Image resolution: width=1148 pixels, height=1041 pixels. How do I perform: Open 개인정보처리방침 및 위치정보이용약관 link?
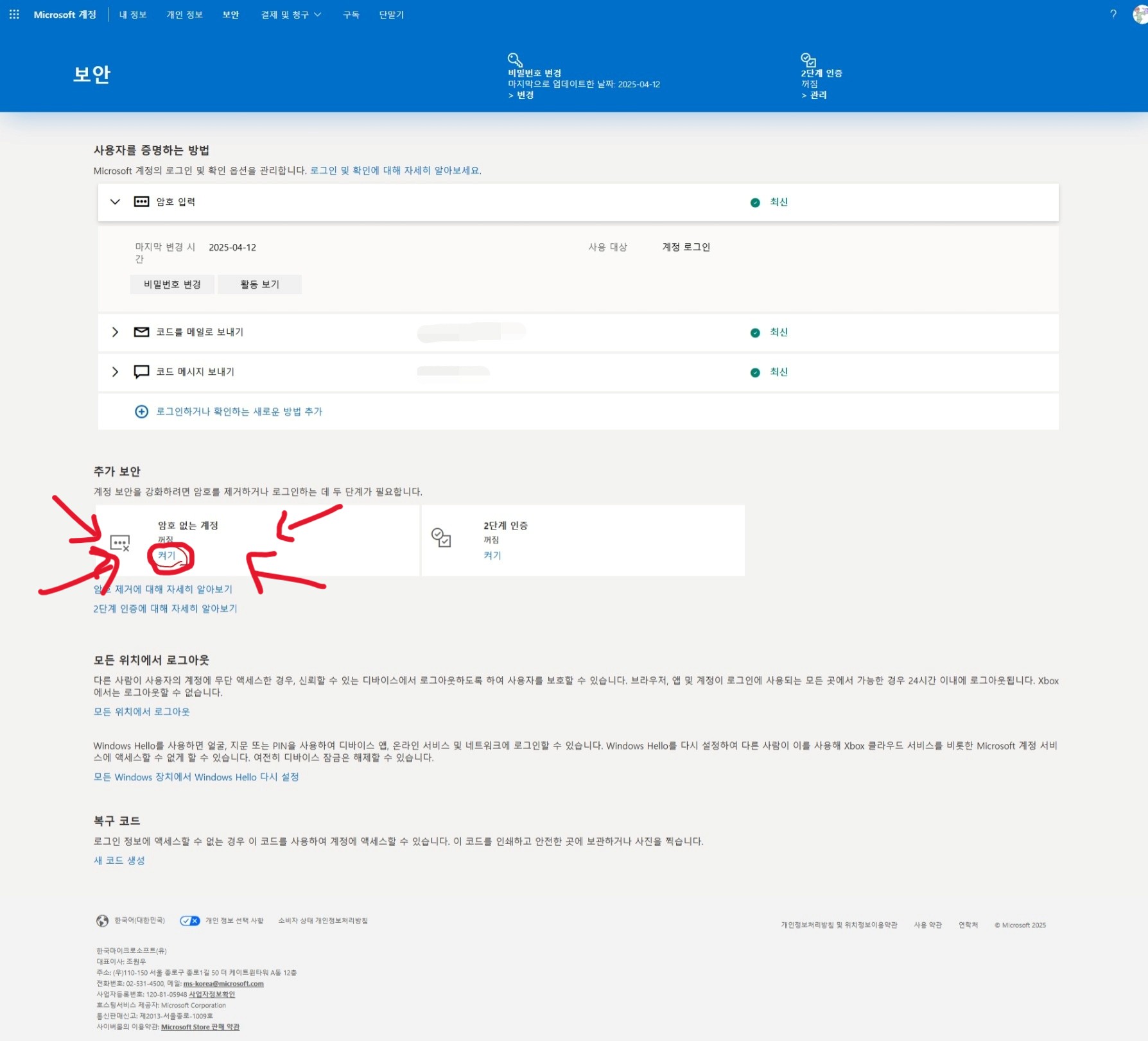[x=839, y=925]
